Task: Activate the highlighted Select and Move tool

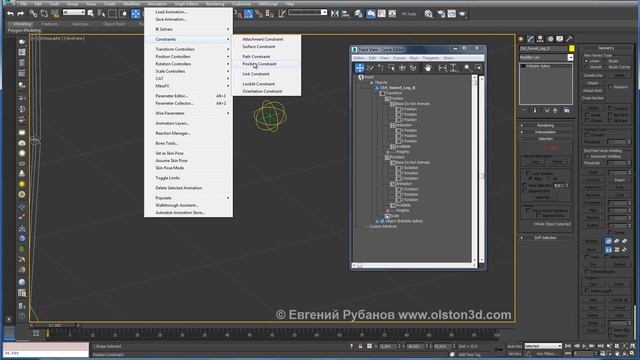Action: (x=136, y=14)
